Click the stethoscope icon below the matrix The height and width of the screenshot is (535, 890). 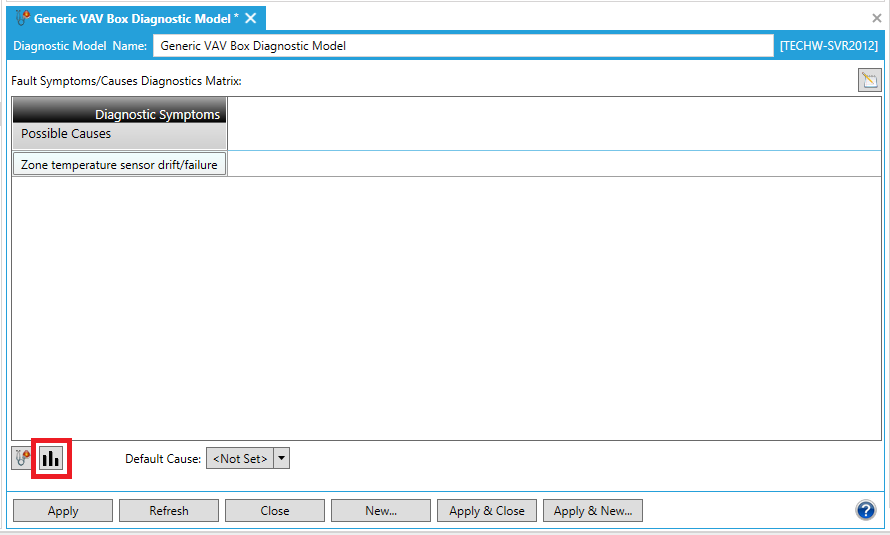[x=22, y=459]
